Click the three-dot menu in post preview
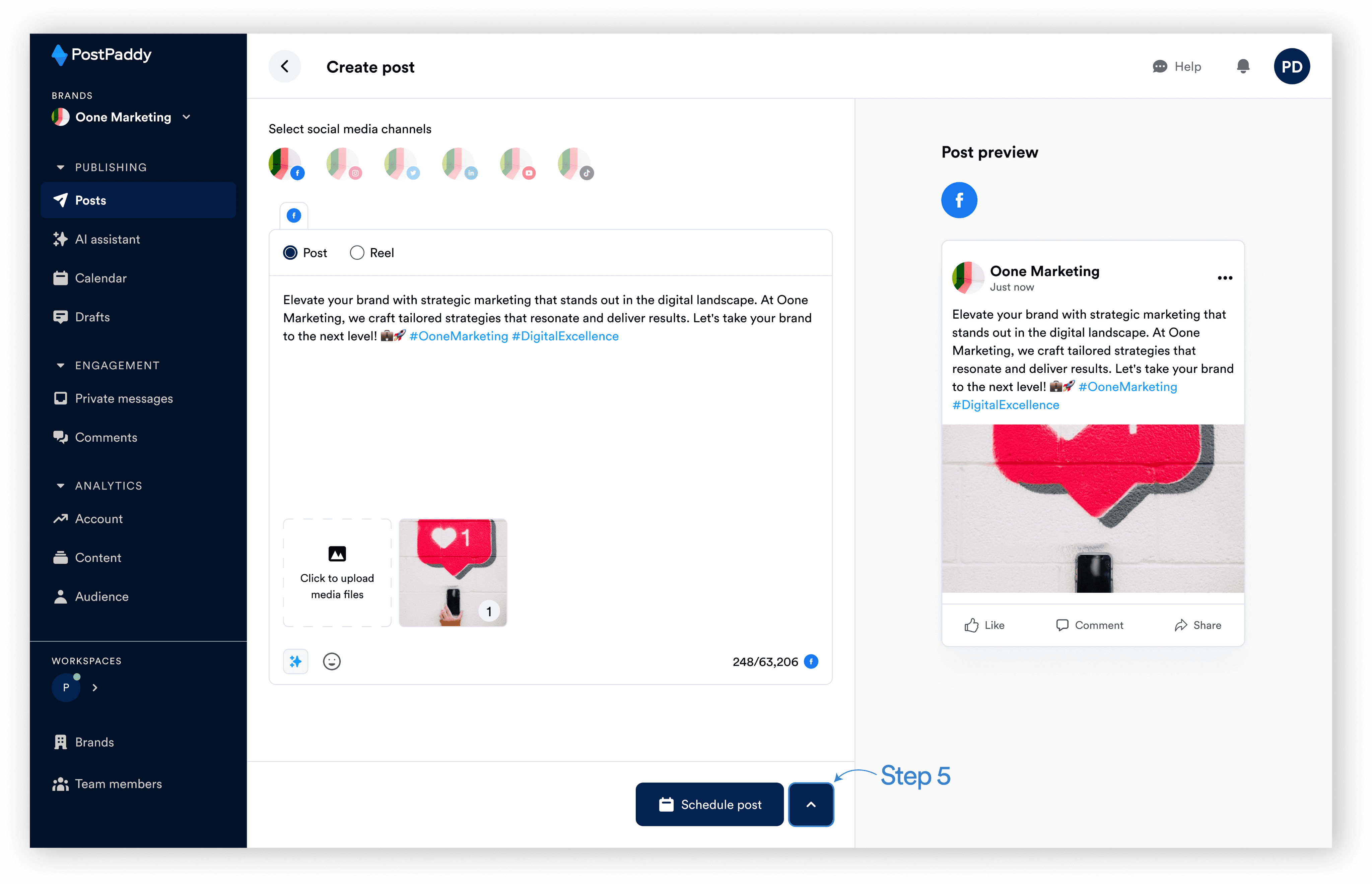1372x884 pixels. [1225, 278]
